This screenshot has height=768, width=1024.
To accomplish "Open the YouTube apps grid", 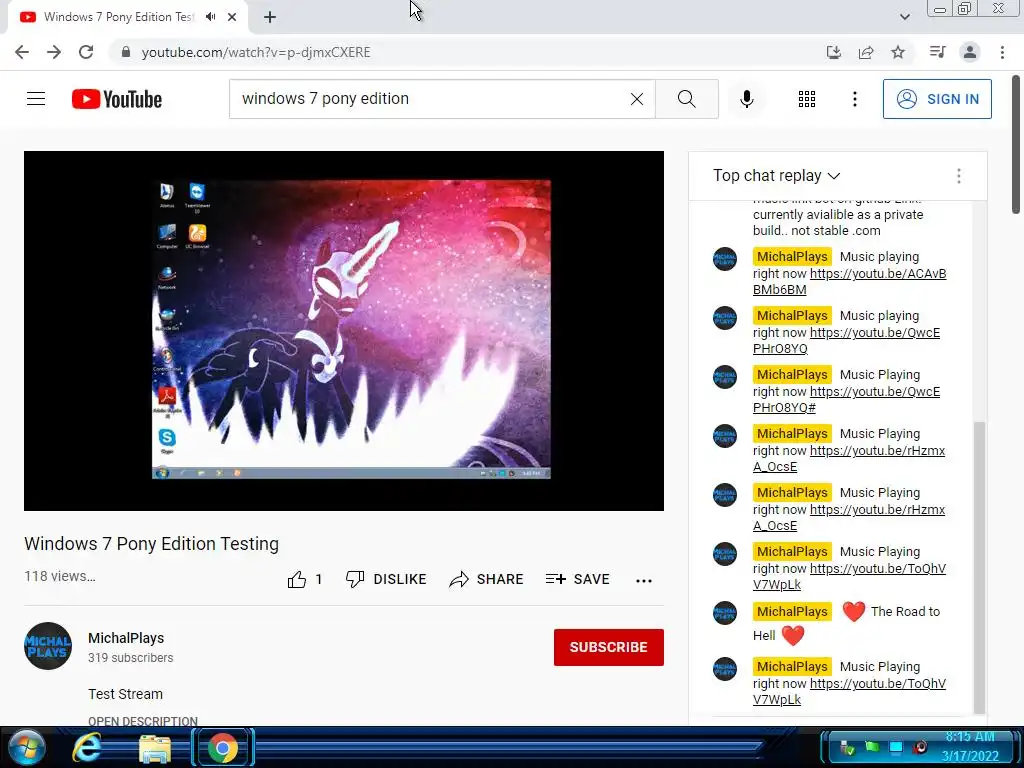I will coord(807,99).
